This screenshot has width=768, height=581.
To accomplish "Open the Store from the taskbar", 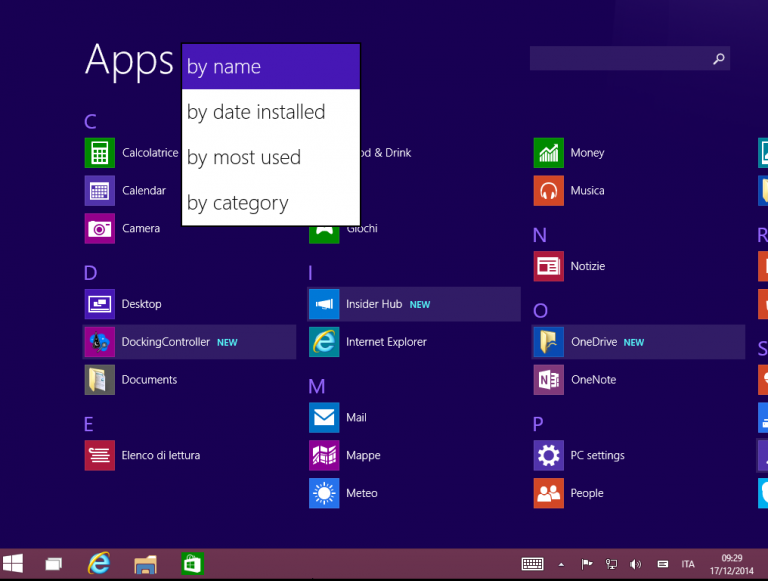I will [192, 564].
